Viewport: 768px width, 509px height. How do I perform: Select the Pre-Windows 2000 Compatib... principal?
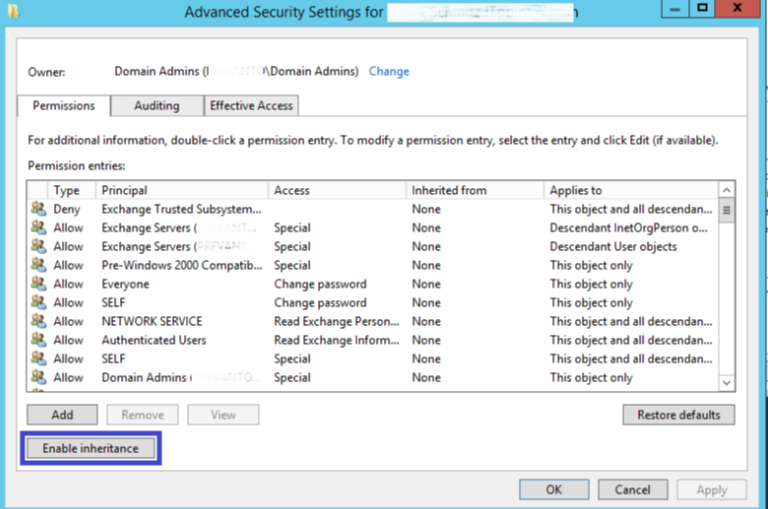pos(182,265)
